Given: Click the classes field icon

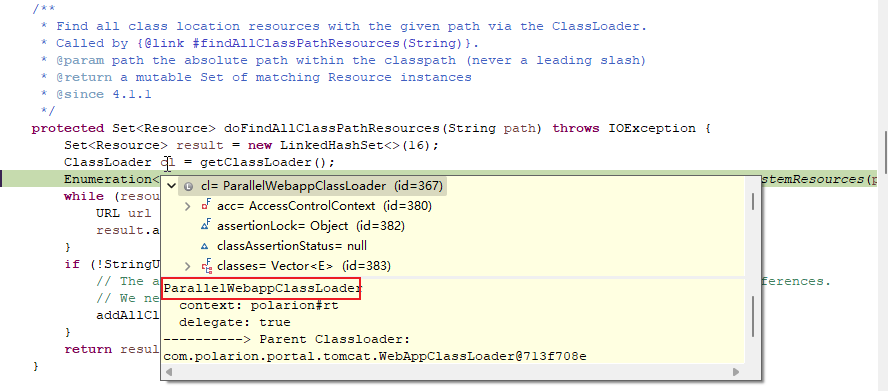Looking at the screenshot, I should pos(206,265).
